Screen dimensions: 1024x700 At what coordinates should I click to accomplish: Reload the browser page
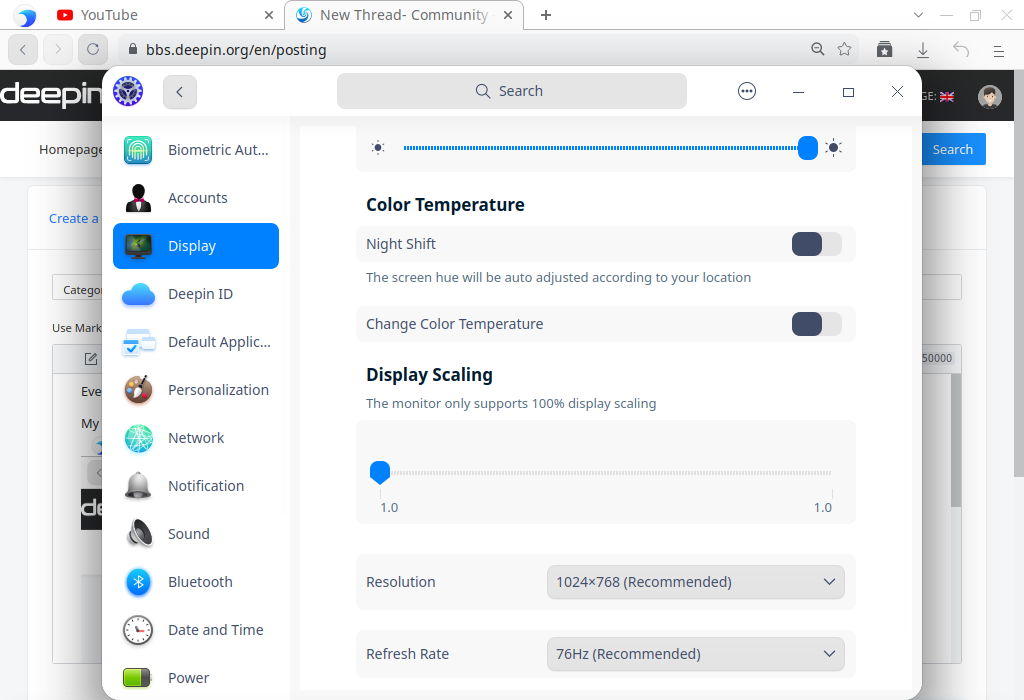coord(93,50)
